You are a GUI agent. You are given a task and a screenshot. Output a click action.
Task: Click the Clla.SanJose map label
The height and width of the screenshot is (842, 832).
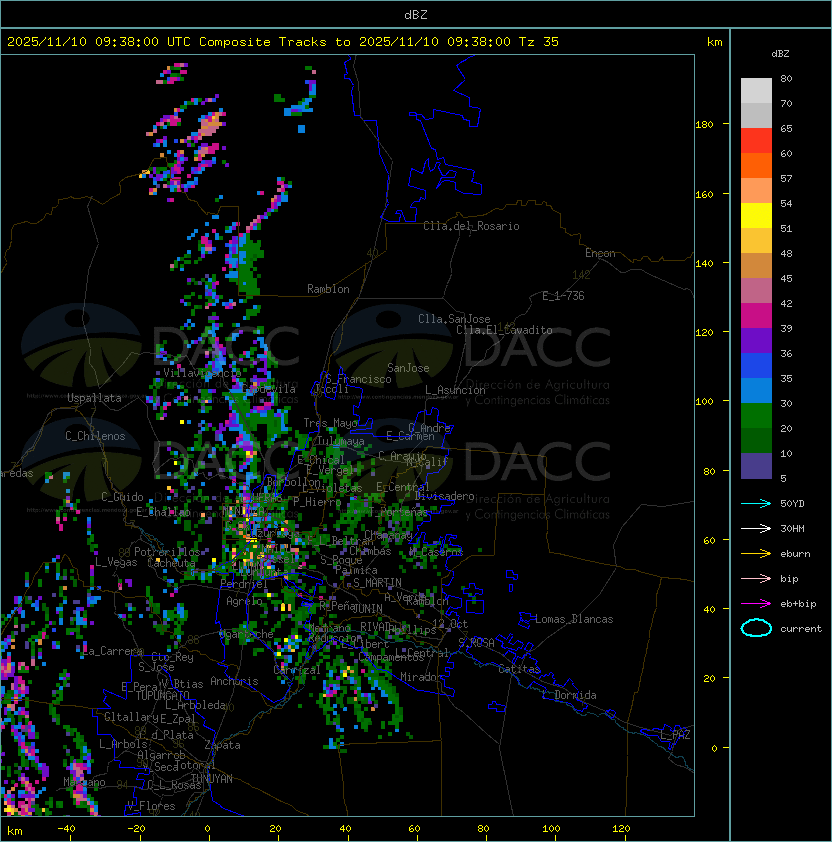click(454, 319)
